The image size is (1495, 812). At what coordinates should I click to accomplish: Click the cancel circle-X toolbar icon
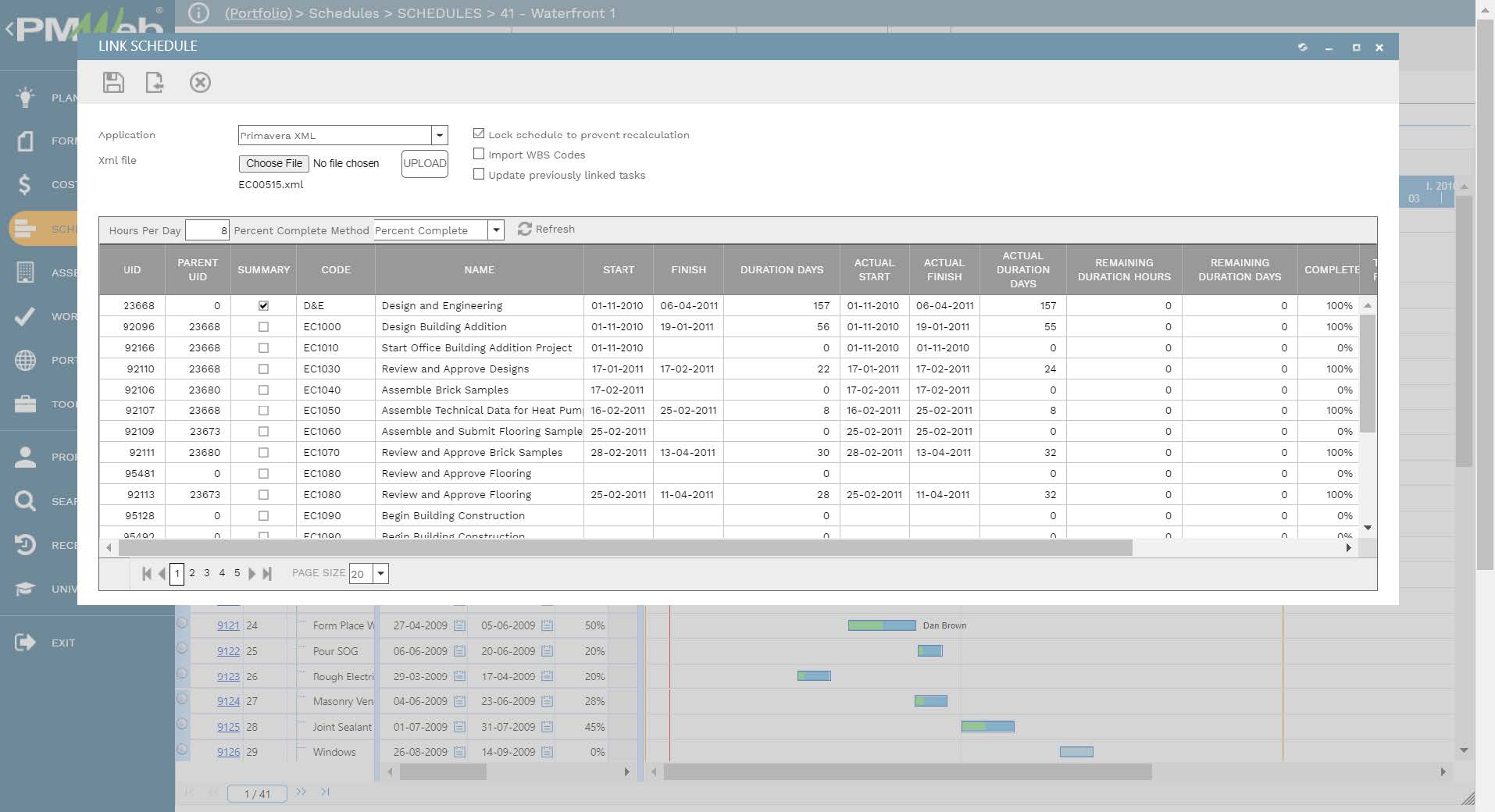(x=200, y=83)
